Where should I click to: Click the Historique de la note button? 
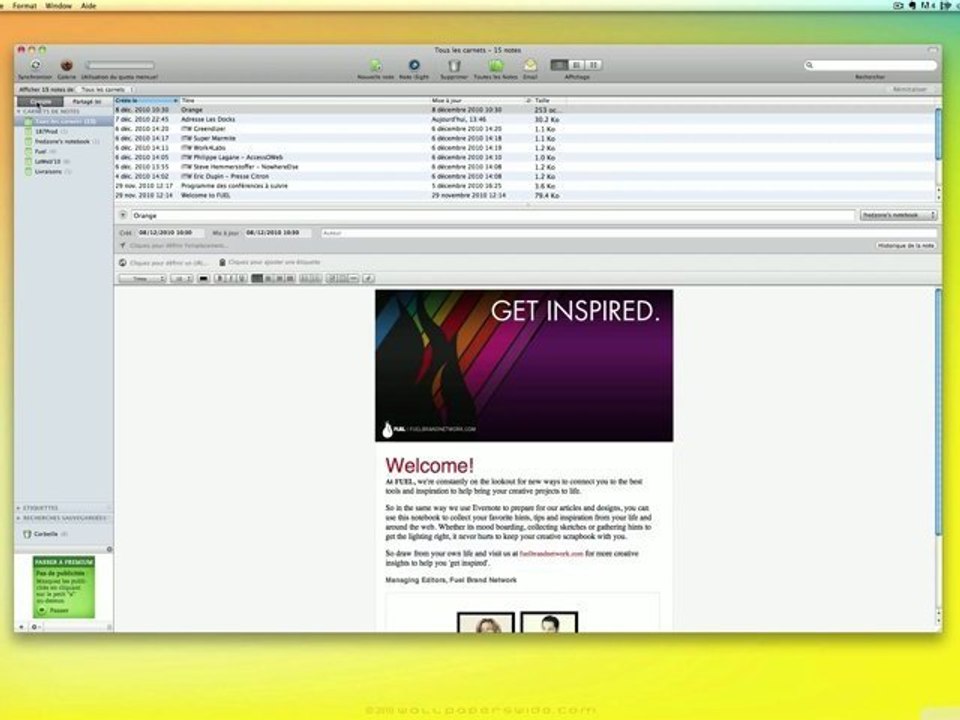coord(906,246)
